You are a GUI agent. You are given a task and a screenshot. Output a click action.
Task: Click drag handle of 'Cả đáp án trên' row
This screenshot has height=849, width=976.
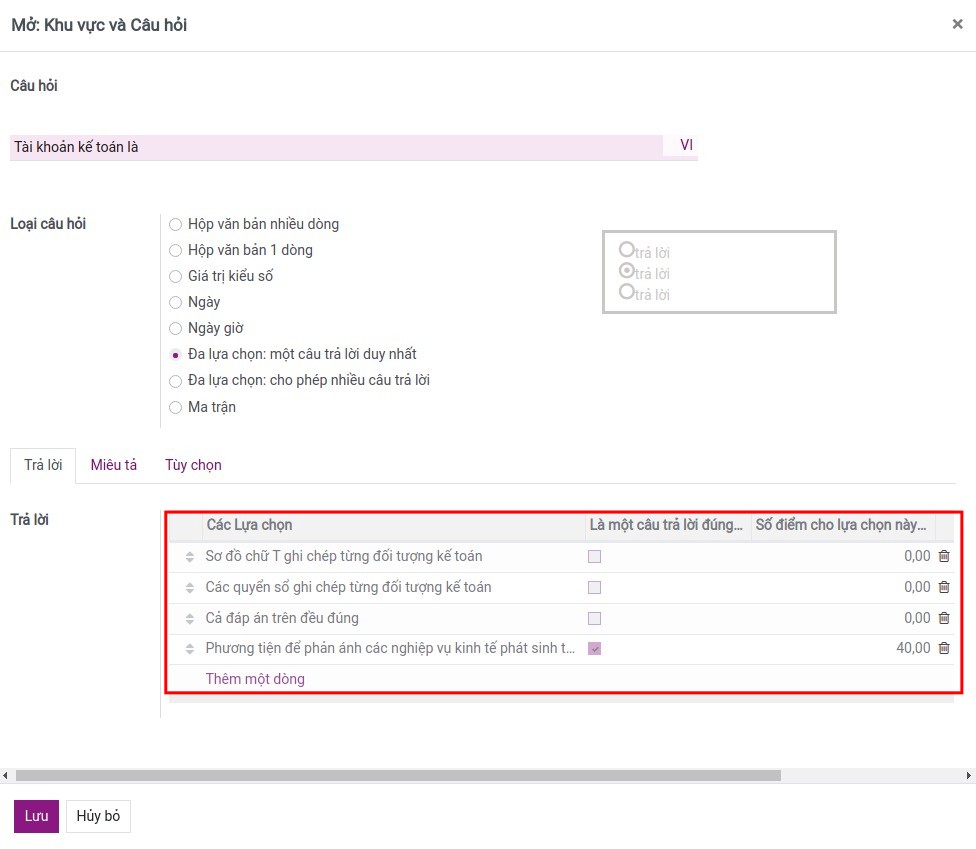pyautogui.click(x=189, y=618)
